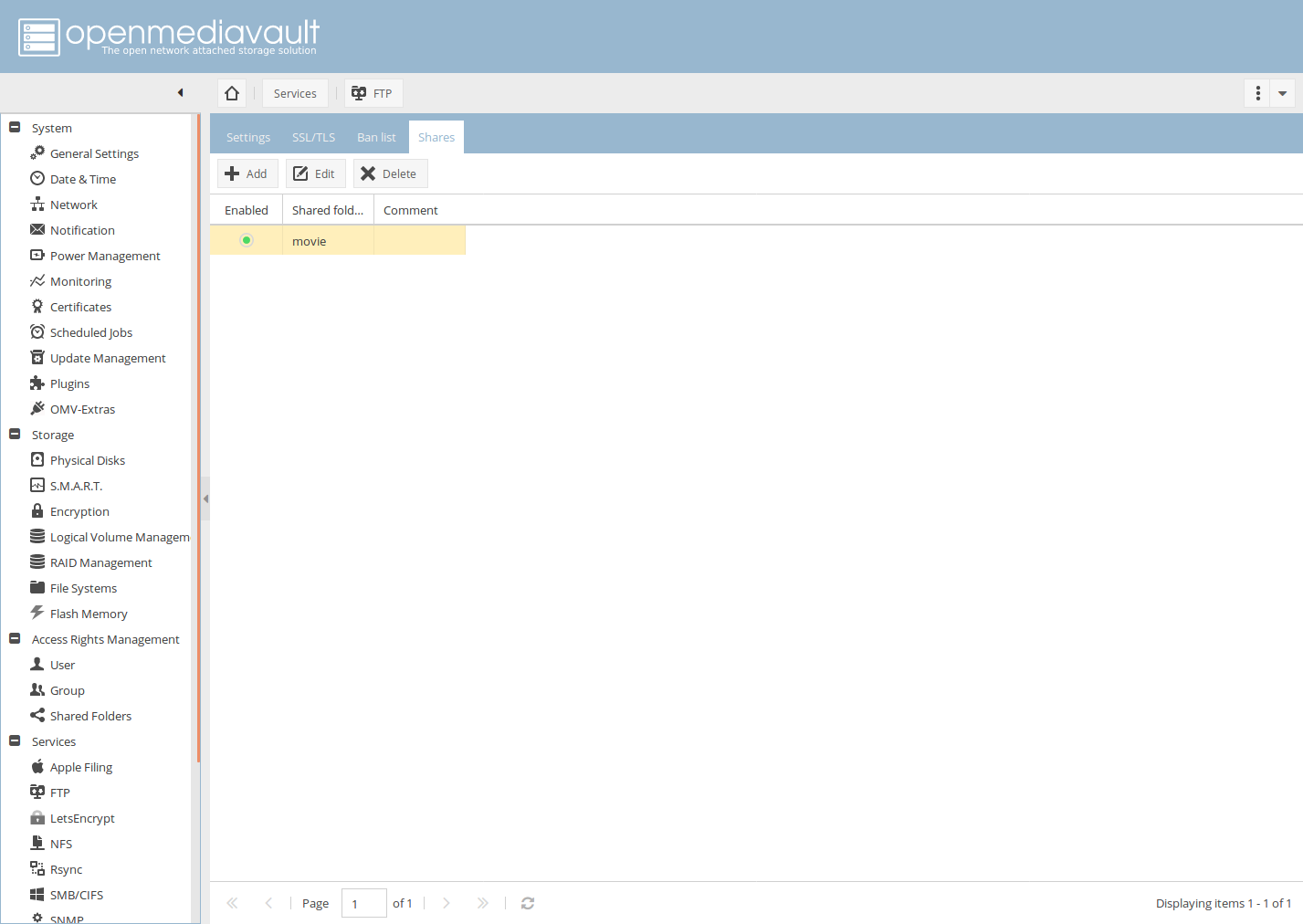The width and height of the screenshot is (1303, 924).
Task: Go to next page of results
Action: click(x=447, y=903)
